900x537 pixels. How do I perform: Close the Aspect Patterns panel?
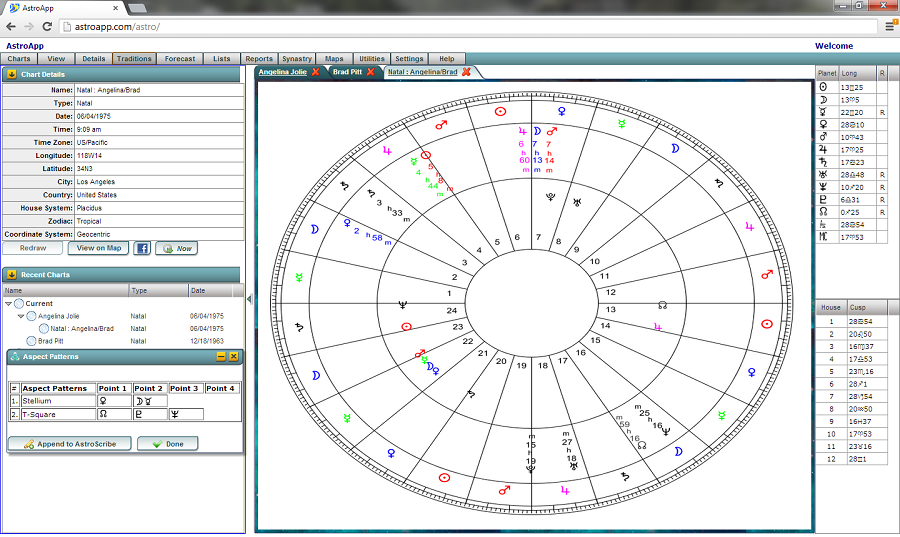(x=234, y=357)
